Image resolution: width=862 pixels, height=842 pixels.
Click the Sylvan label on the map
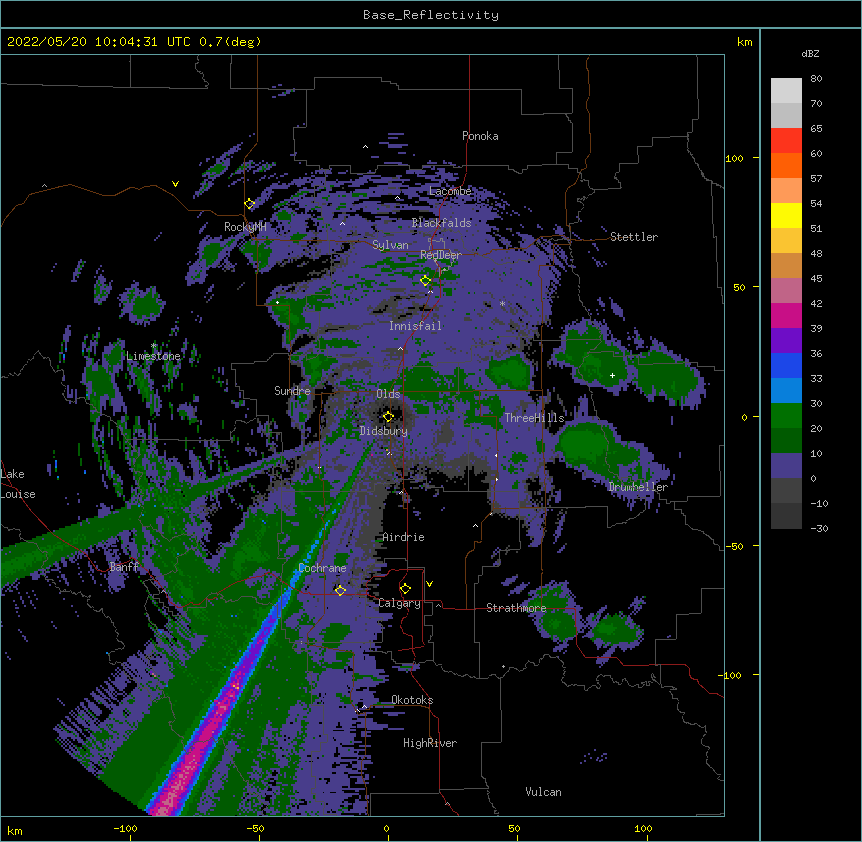tap(390, 245)
